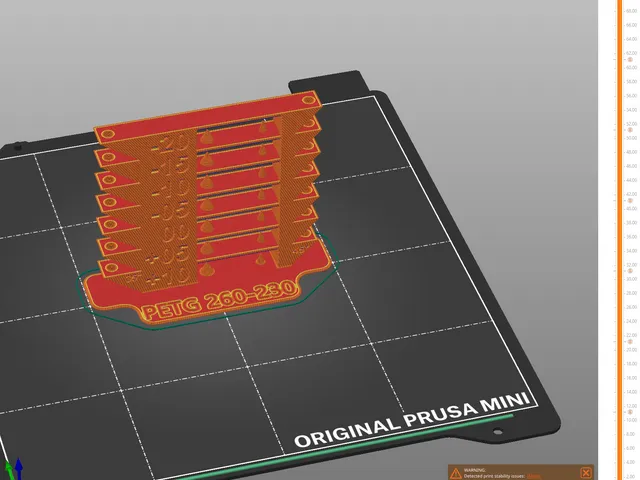Click the 6.00 layer height label

[631, 448]
